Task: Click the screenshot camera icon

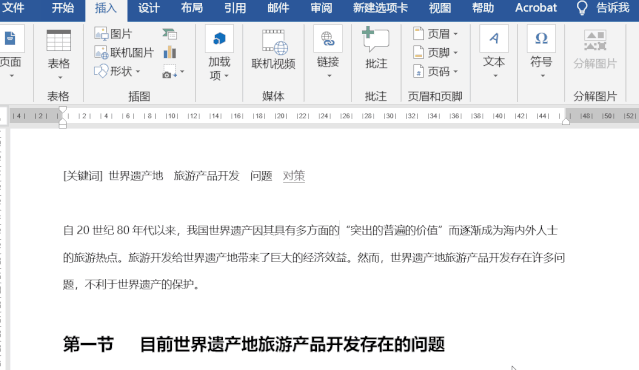Action: [x=170, y=71]
